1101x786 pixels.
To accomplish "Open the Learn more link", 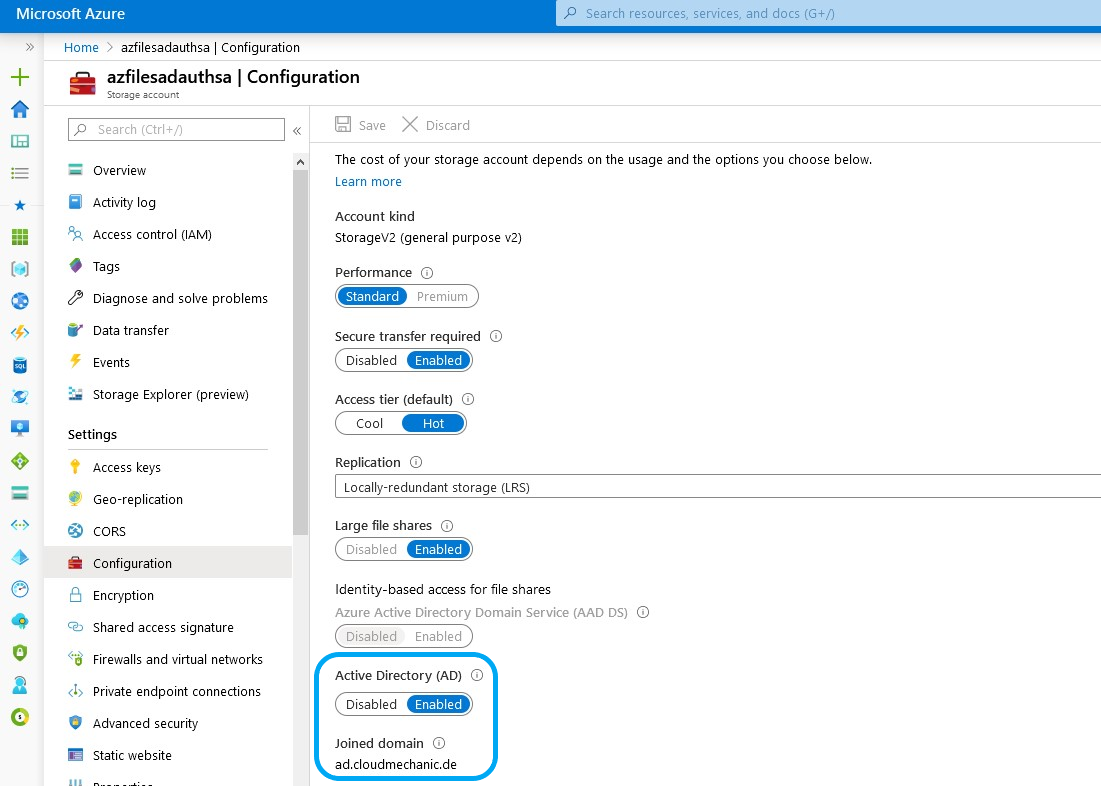I will [x=368, y=181].
